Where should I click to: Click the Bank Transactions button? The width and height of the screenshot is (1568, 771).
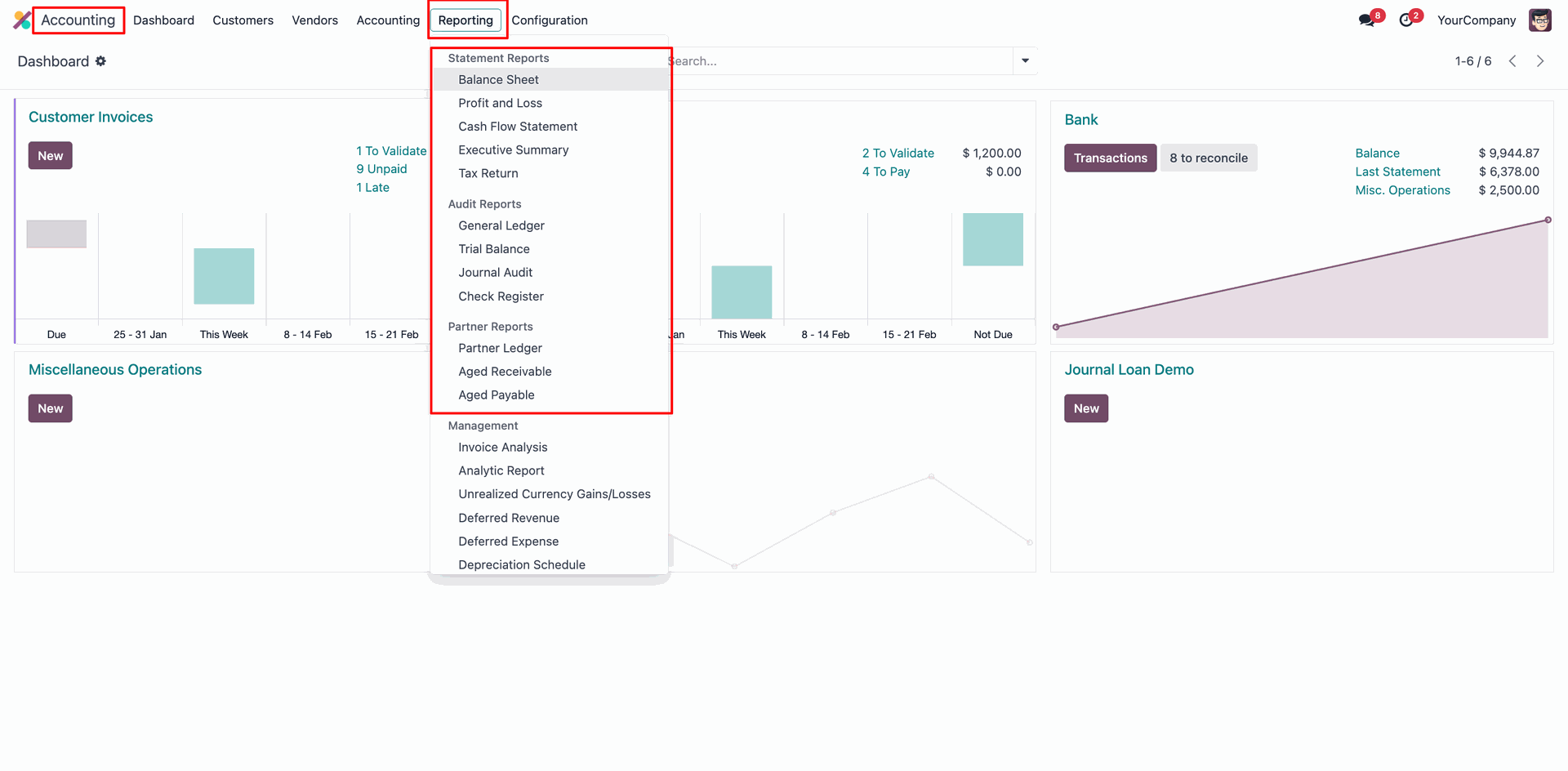1109,158
